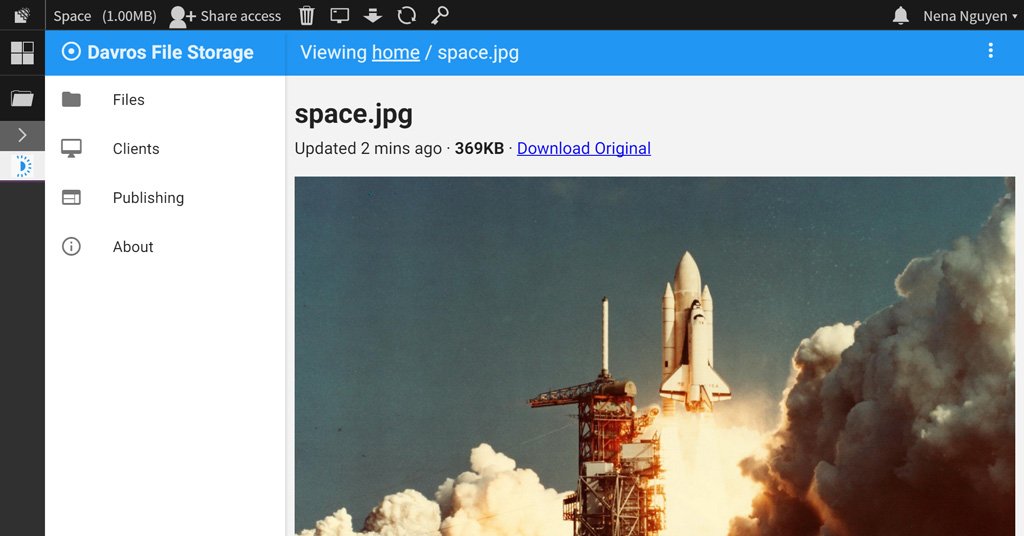Click the 1.00MB grain size label
Viewport: 1024px width, 536px height.
click(129, 16)
